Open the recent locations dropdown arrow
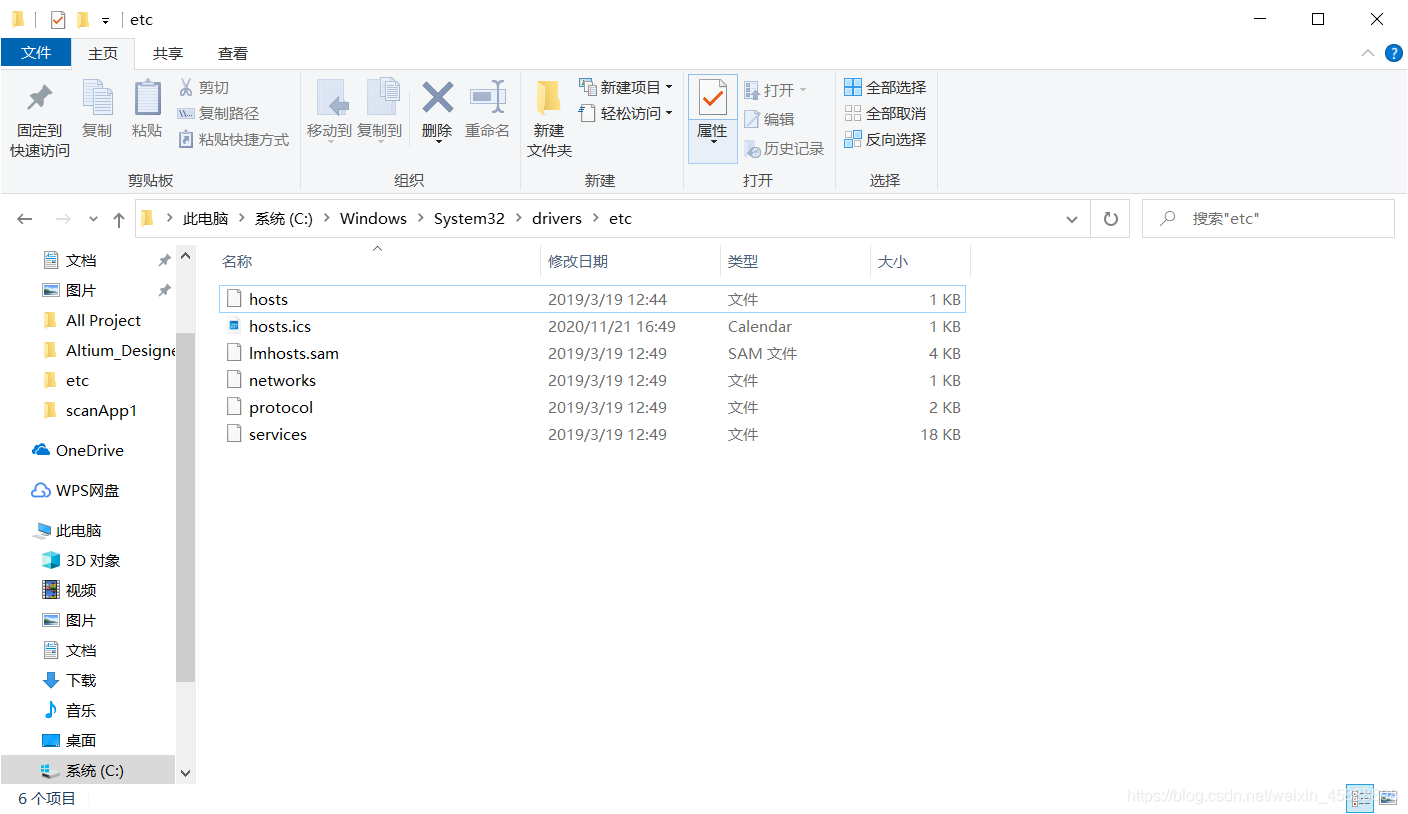Screen dimensions: 1408x814 point(93,219)
